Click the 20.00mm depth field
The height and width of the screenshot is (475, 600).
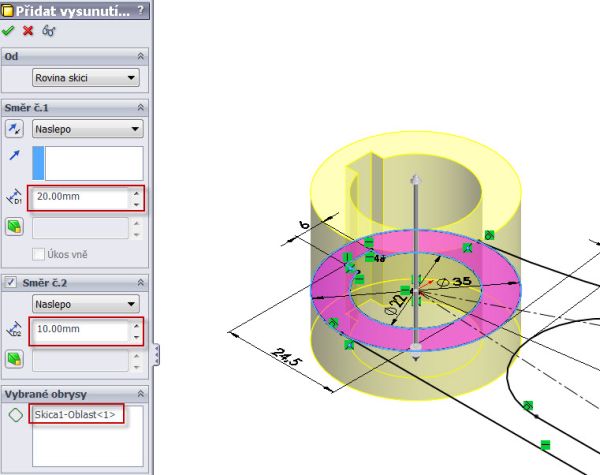pyautogui.click(x=78, y=198)
